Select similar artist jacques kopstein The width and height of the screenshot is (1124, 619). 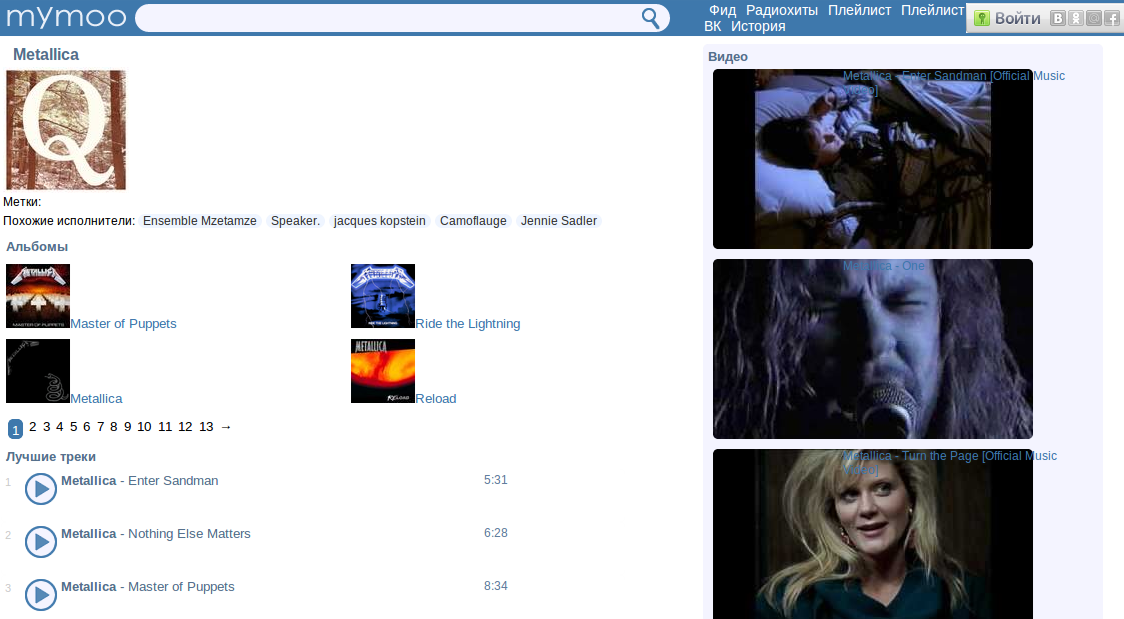379,221
